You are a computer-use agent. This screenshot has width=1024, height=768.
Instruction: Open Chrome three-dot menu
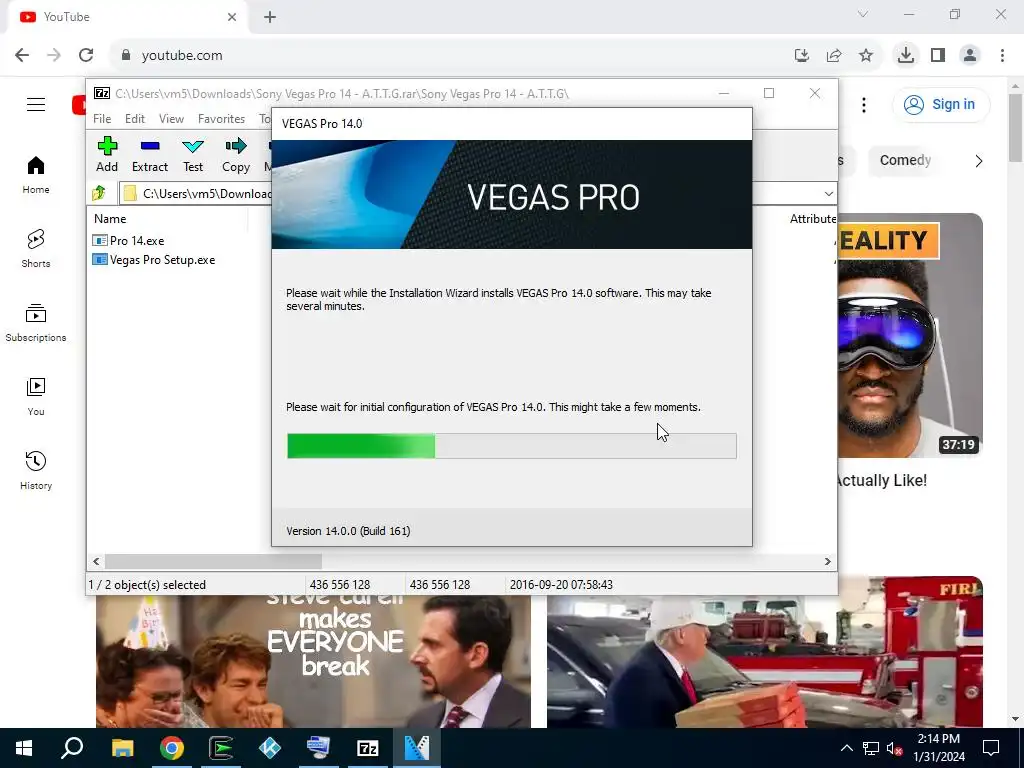pos(1002,56)
